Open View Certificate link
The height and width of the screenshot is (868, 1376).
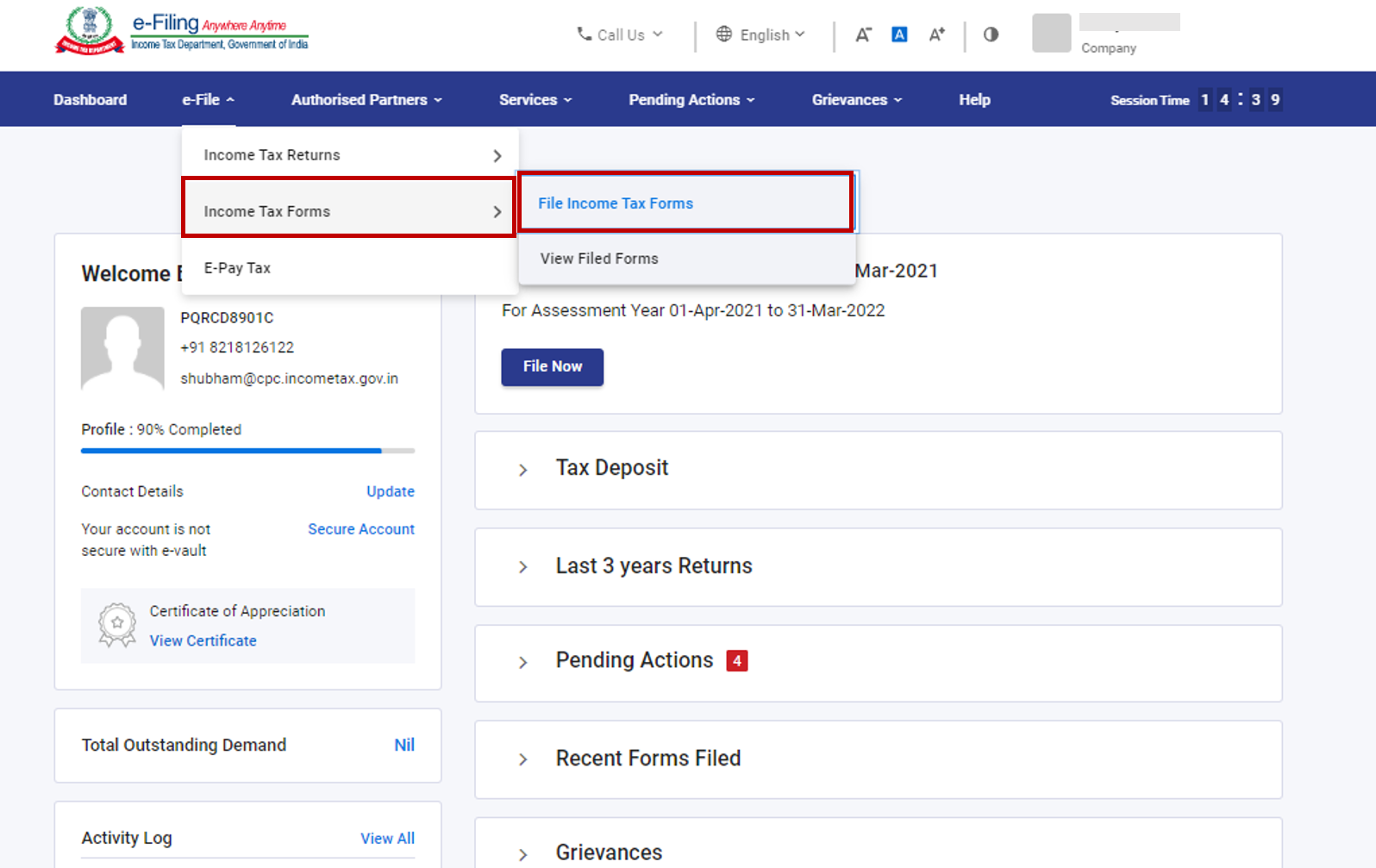(203, 640)
